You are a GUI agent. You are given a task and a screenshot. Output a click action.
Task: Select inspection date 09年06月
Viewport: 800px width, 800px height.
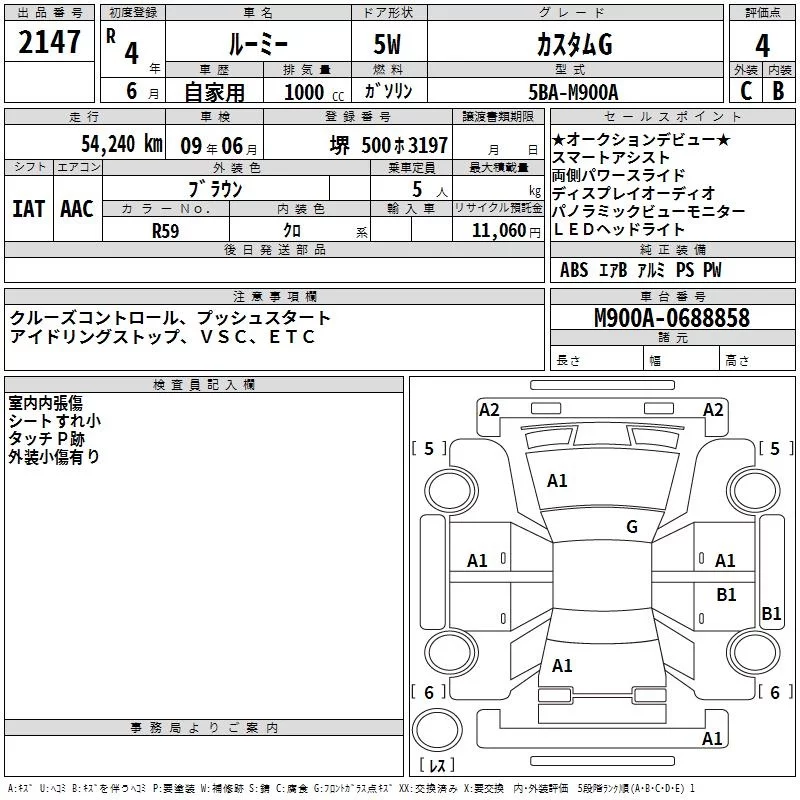[x=219, y=146]
